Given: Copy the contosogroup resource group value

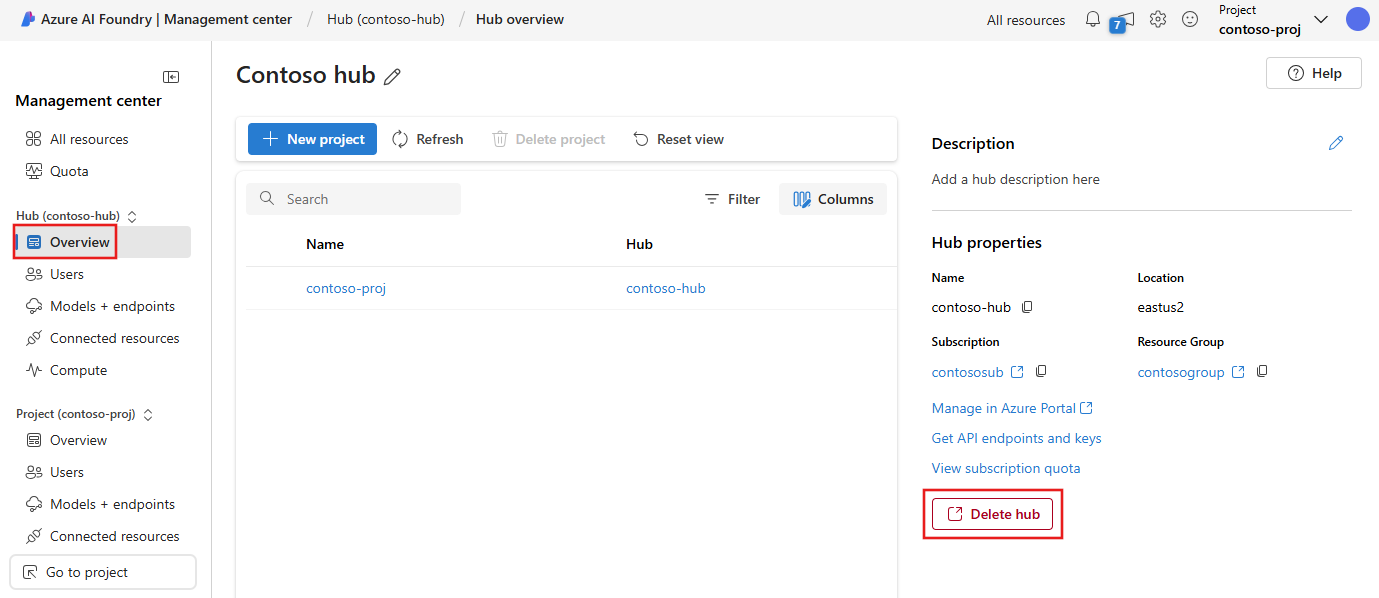Looking at the screenshot, I should [1262, 371].
